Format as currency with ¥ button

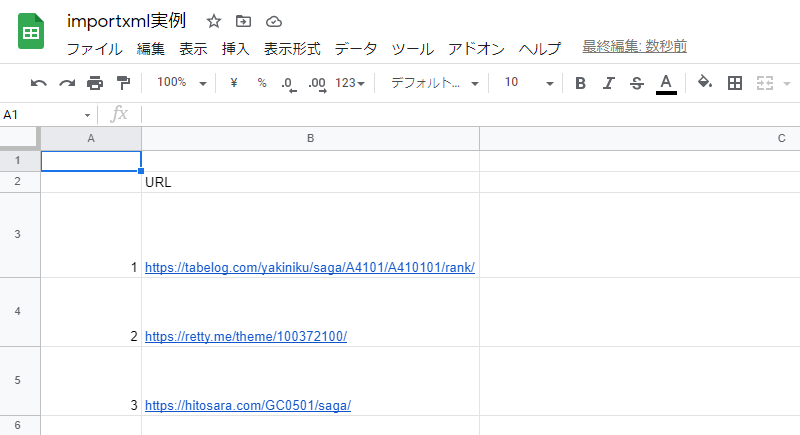click(234, 83)
